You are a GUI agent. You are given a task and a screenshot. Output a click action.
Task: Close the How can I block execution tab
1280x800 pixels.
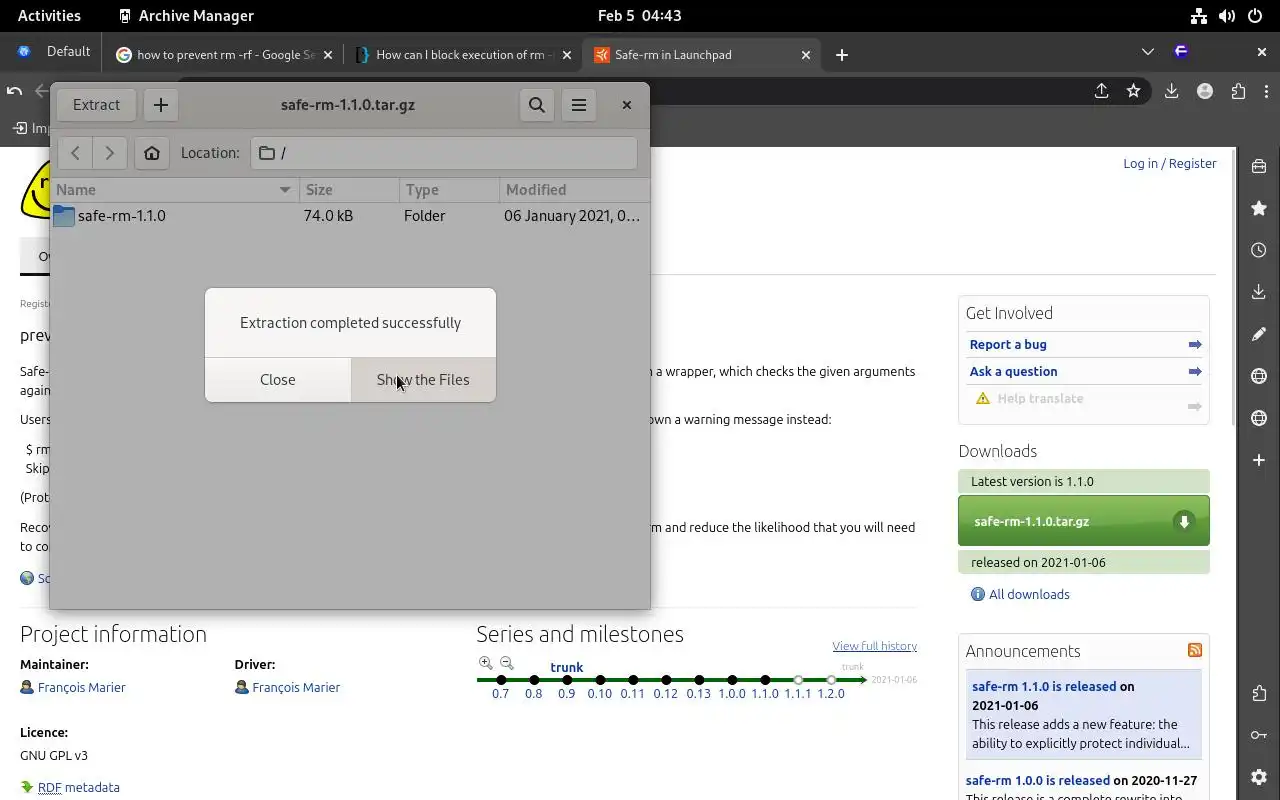pyautogui.click(x=567, y=55)
